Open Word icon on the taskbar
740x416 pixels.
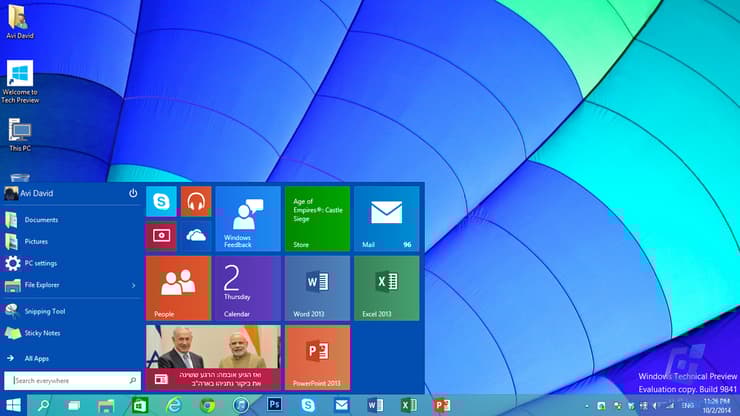click(375, 405)
